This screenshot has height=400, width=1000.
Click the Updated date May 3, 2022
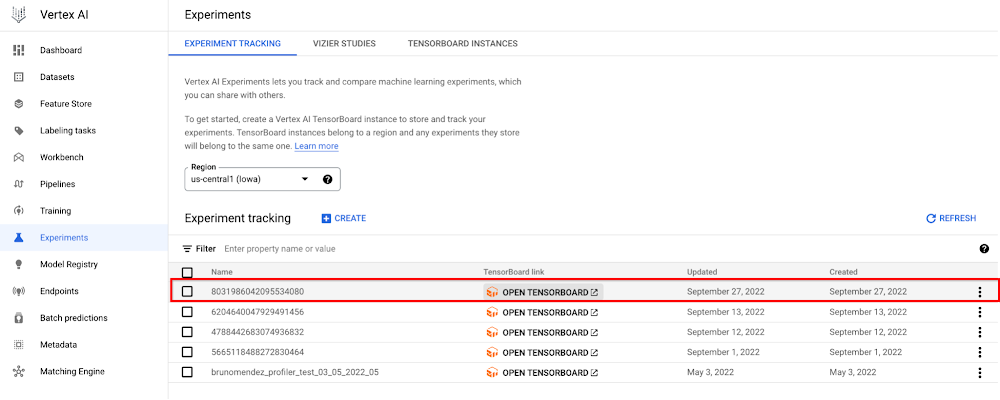(710, 373)
